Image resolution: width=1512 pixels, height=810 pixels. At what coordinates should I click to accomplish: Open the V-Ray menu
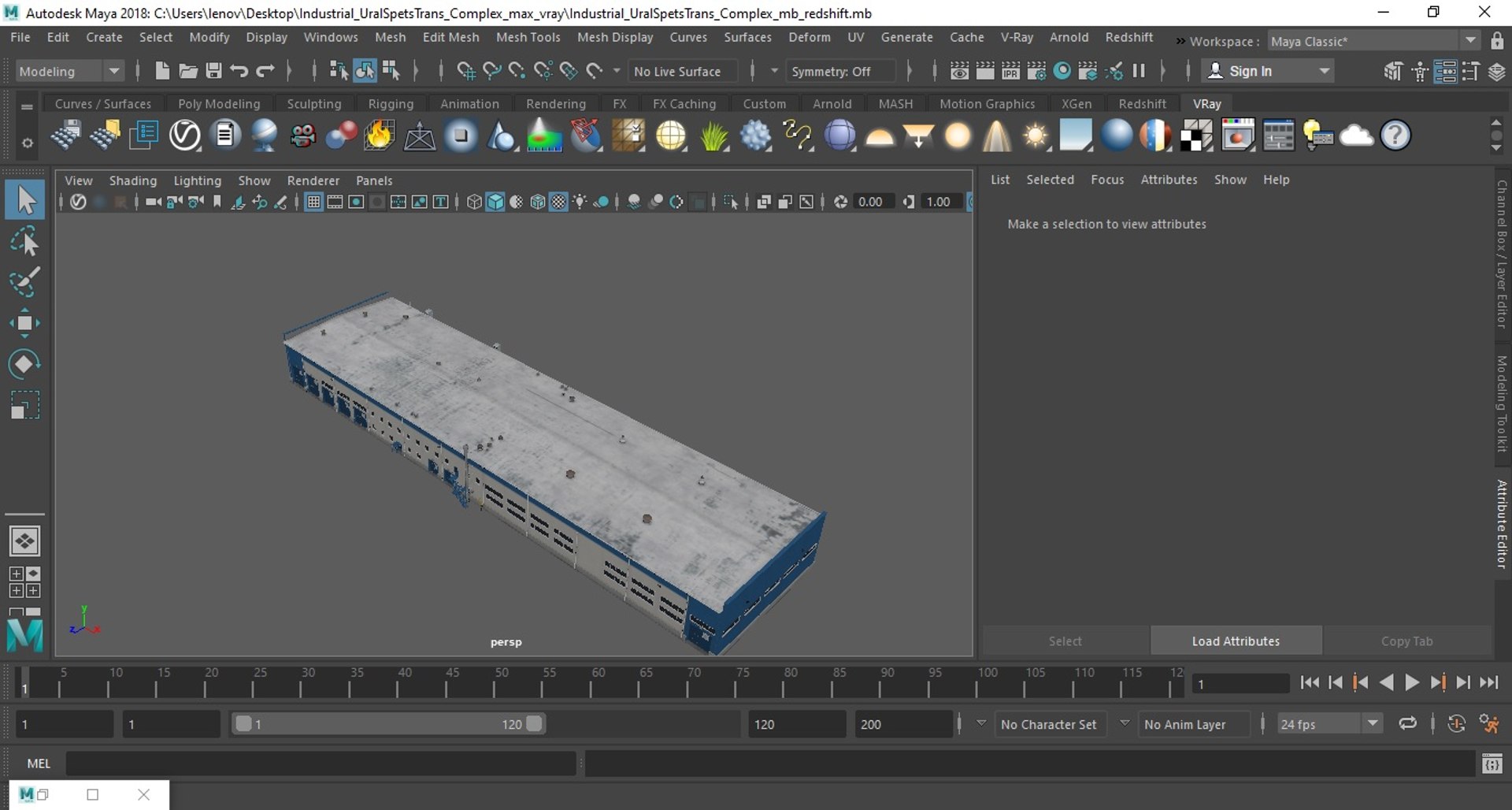[x=1016, y=37]
